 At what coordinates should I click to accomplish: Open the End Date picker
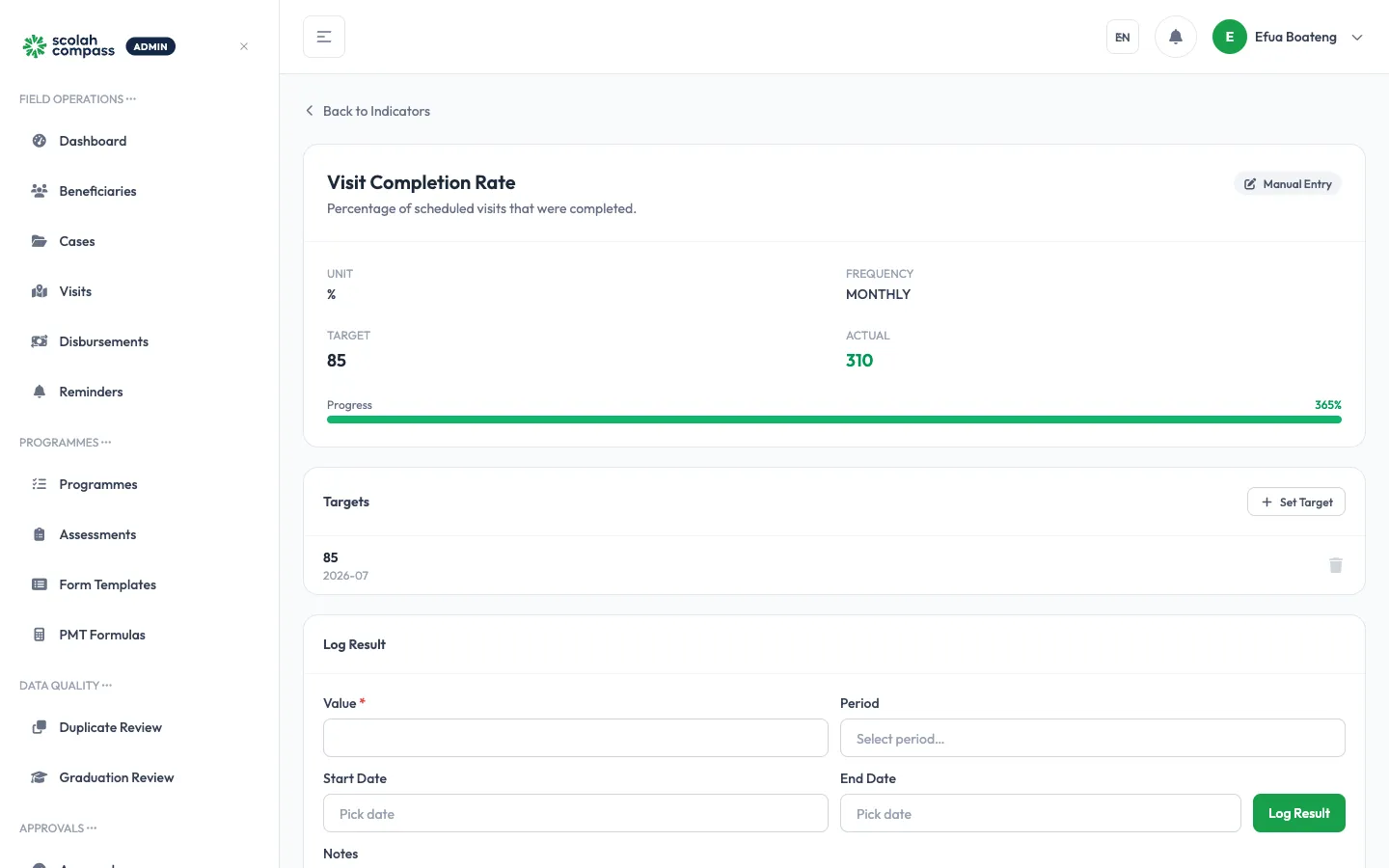click(x=1041, y=813)
